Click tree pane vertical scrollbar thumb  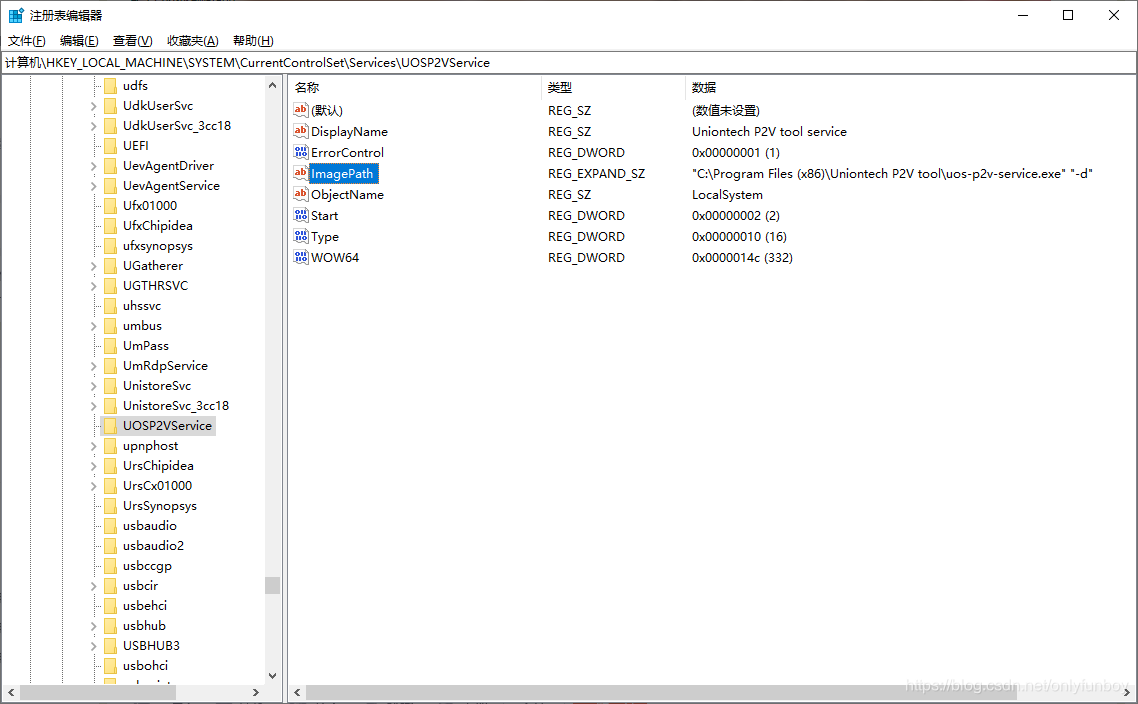click(273, 585)
